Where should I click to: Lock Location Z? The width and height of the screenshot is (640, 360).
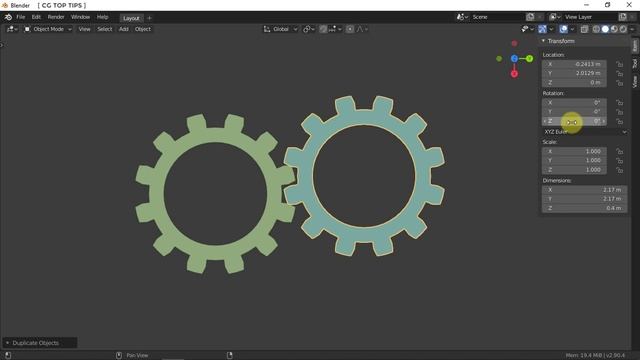[620, 83]
